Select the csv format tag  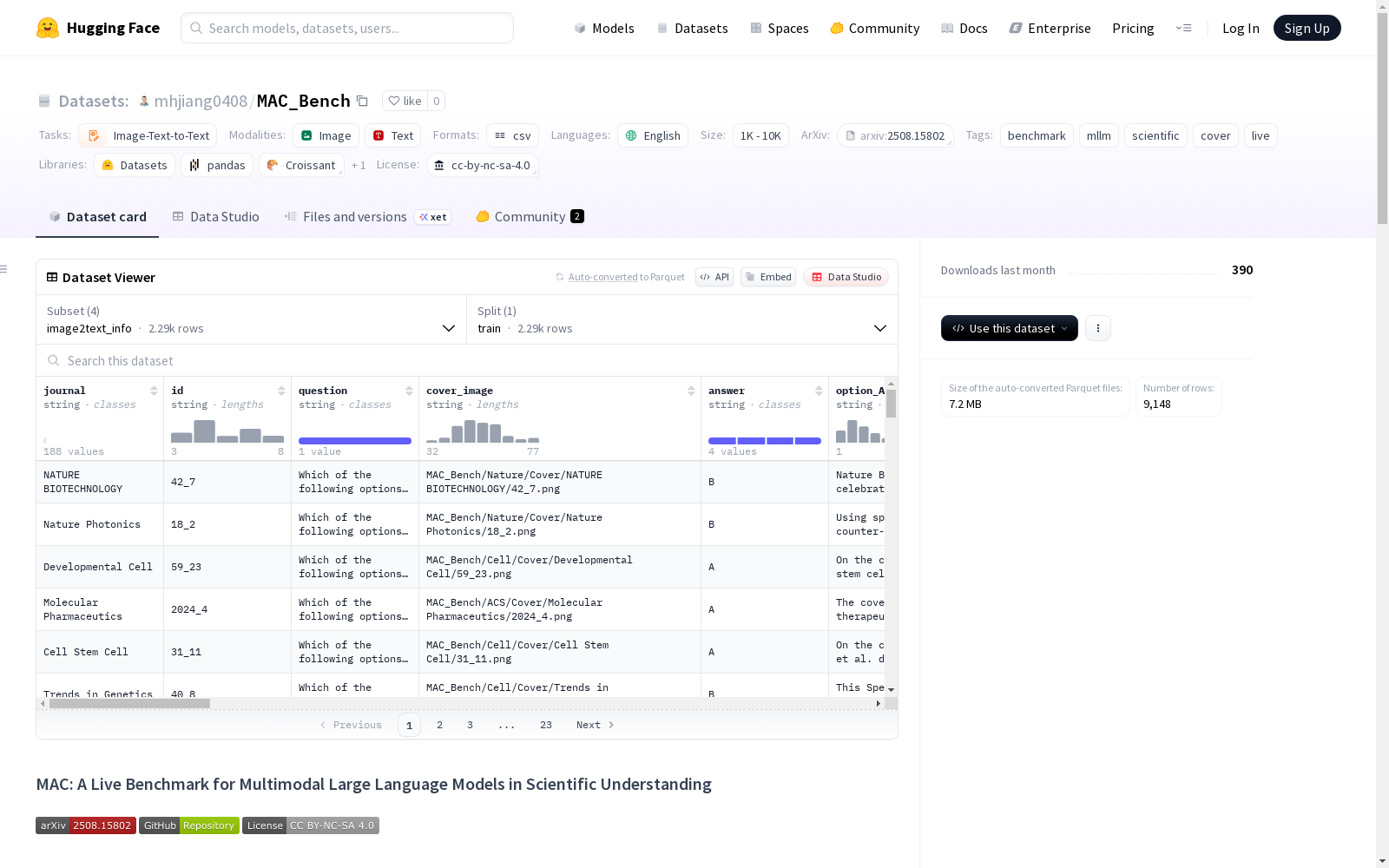512,135
